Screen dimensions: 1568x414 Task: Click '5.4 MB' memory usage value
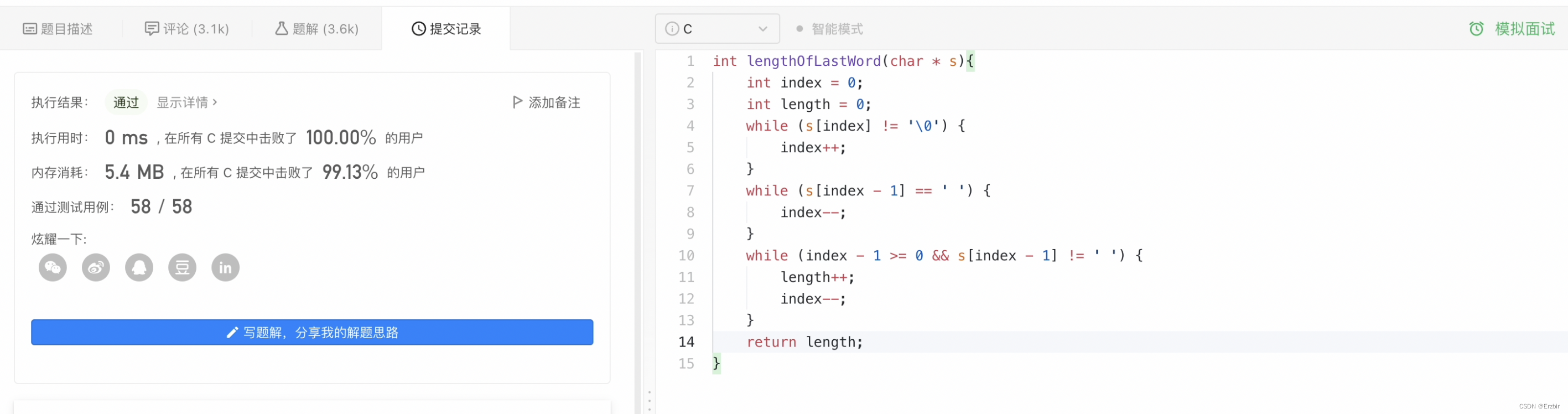[x=134, y=172]
